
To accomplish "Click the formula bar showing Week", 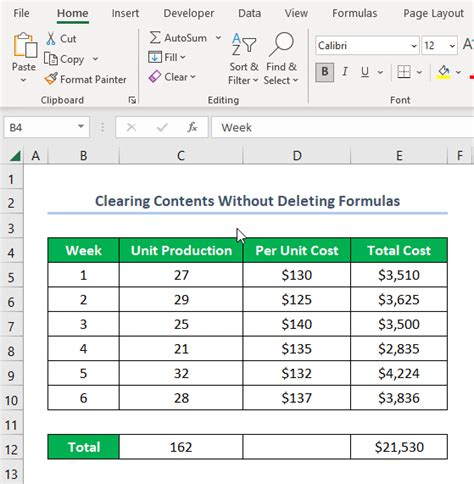I will click(343, 127).
